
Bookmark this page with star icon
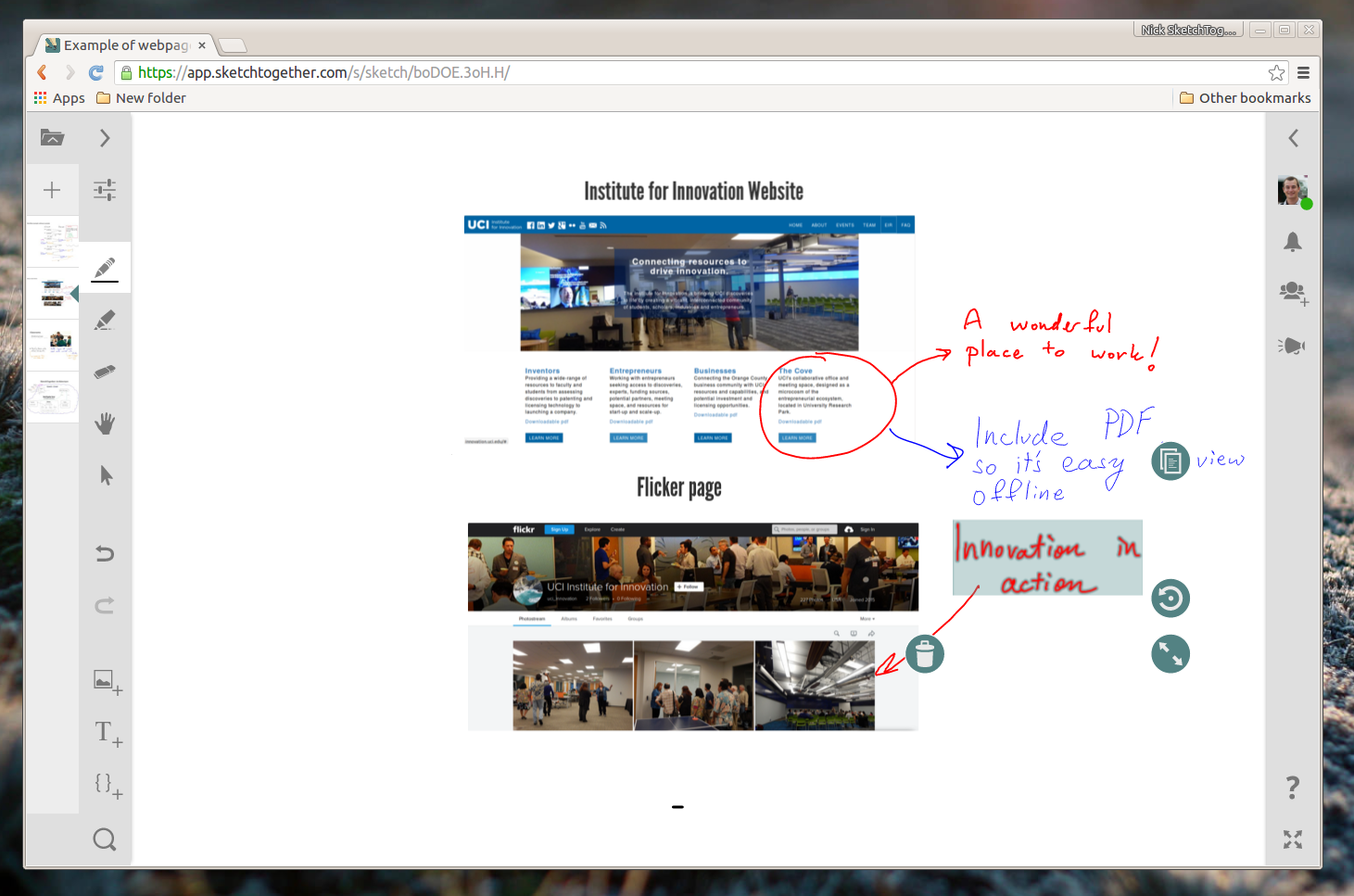click(x=1276, y=72)
